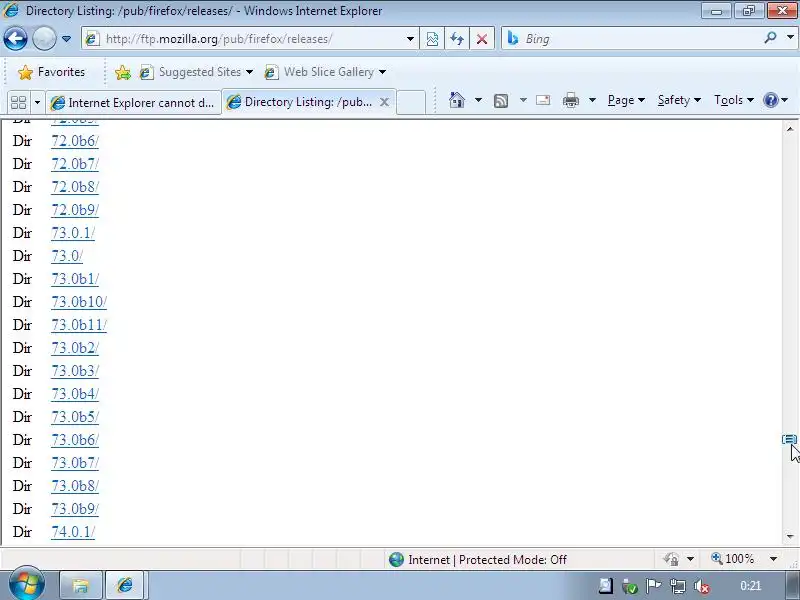Expand the Print options dropdown arrow
The width and height of the screenshot is (800, 600).
592,100
